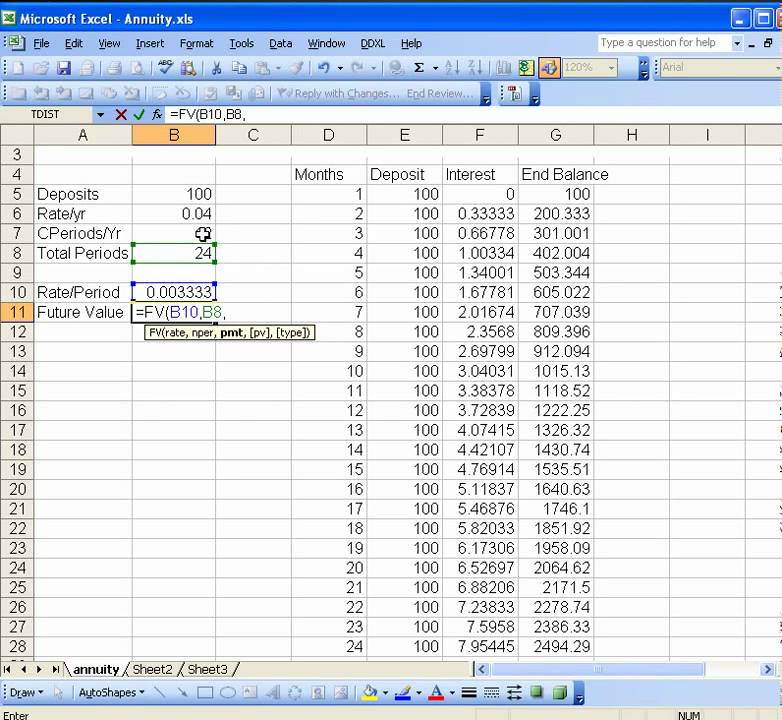Open the Format menu
Screen dimensions: 782x720
tap(196, 44)
